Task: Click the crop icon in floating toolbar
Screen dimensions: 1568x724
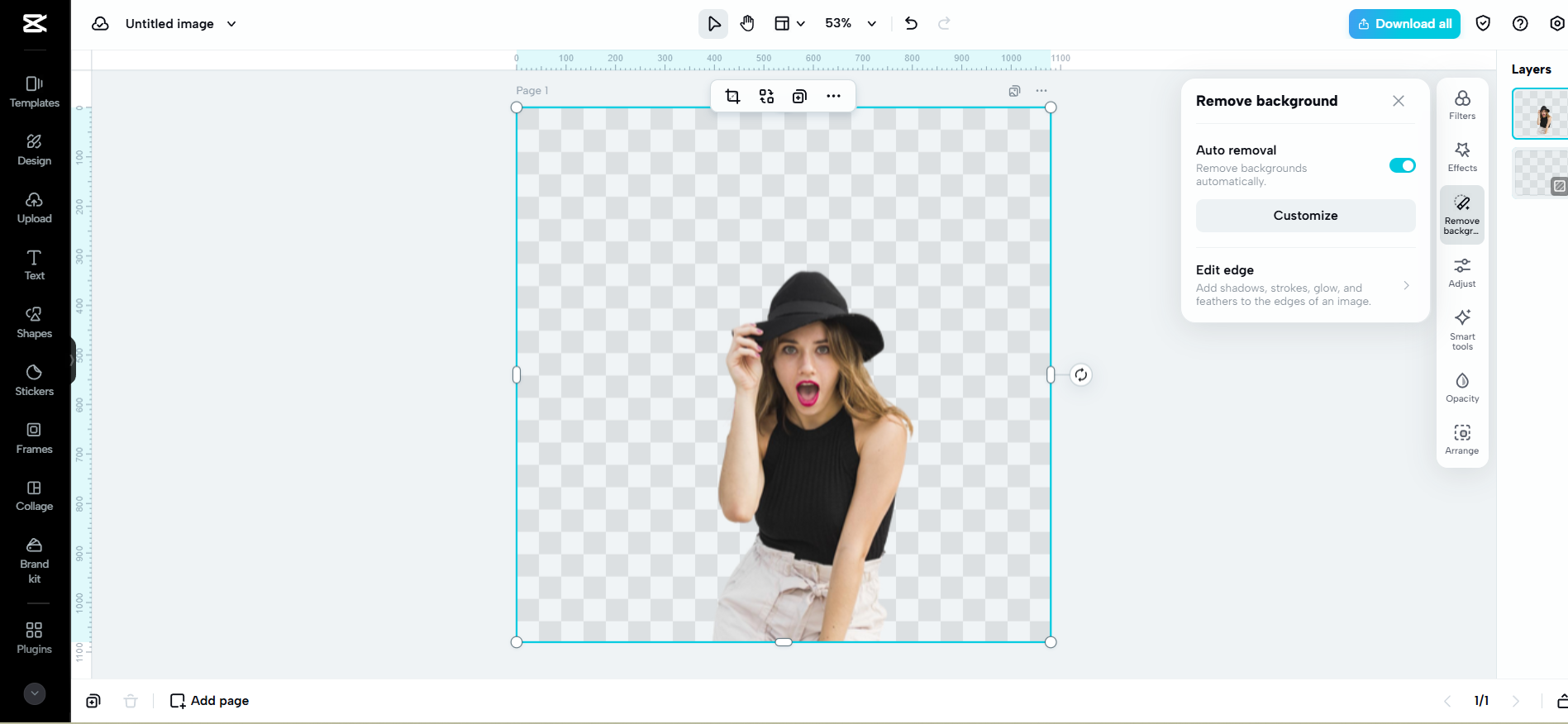Action: [732, 97]
